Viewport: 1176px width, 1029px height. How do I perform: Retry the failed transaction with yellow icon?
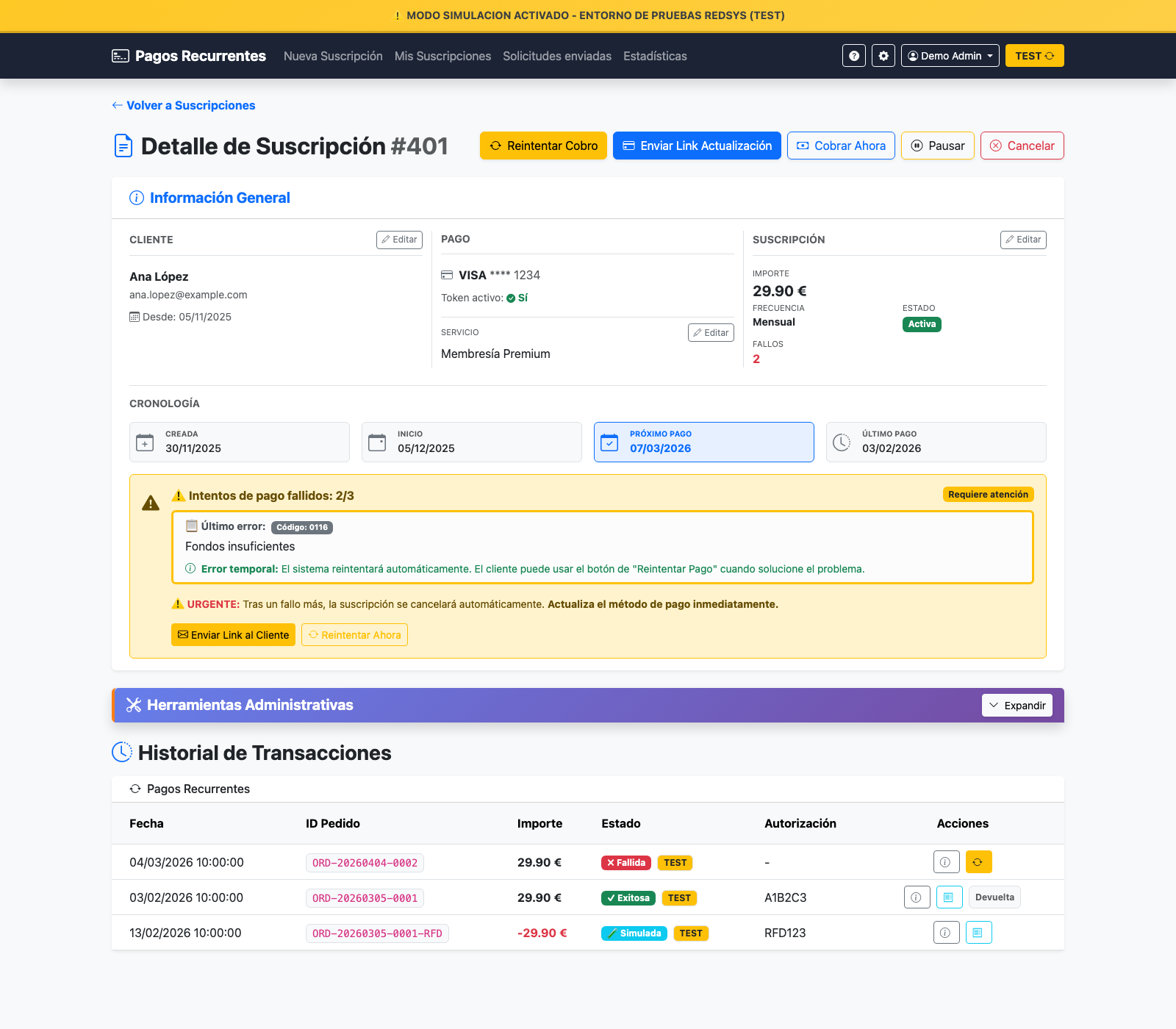tap(978, 861)
